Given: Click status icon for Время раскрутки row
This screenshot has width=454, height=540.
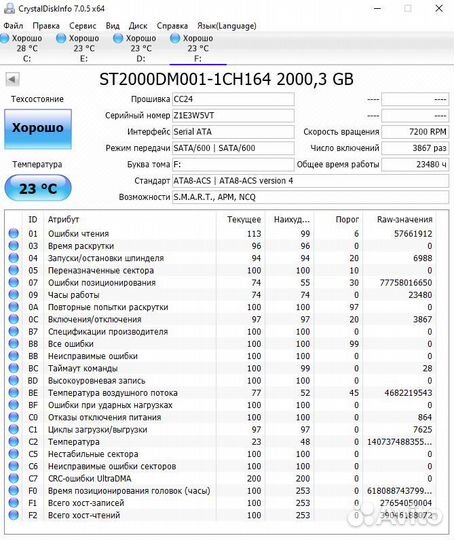Looking at the screenshot, I should [x=14, y=246].
